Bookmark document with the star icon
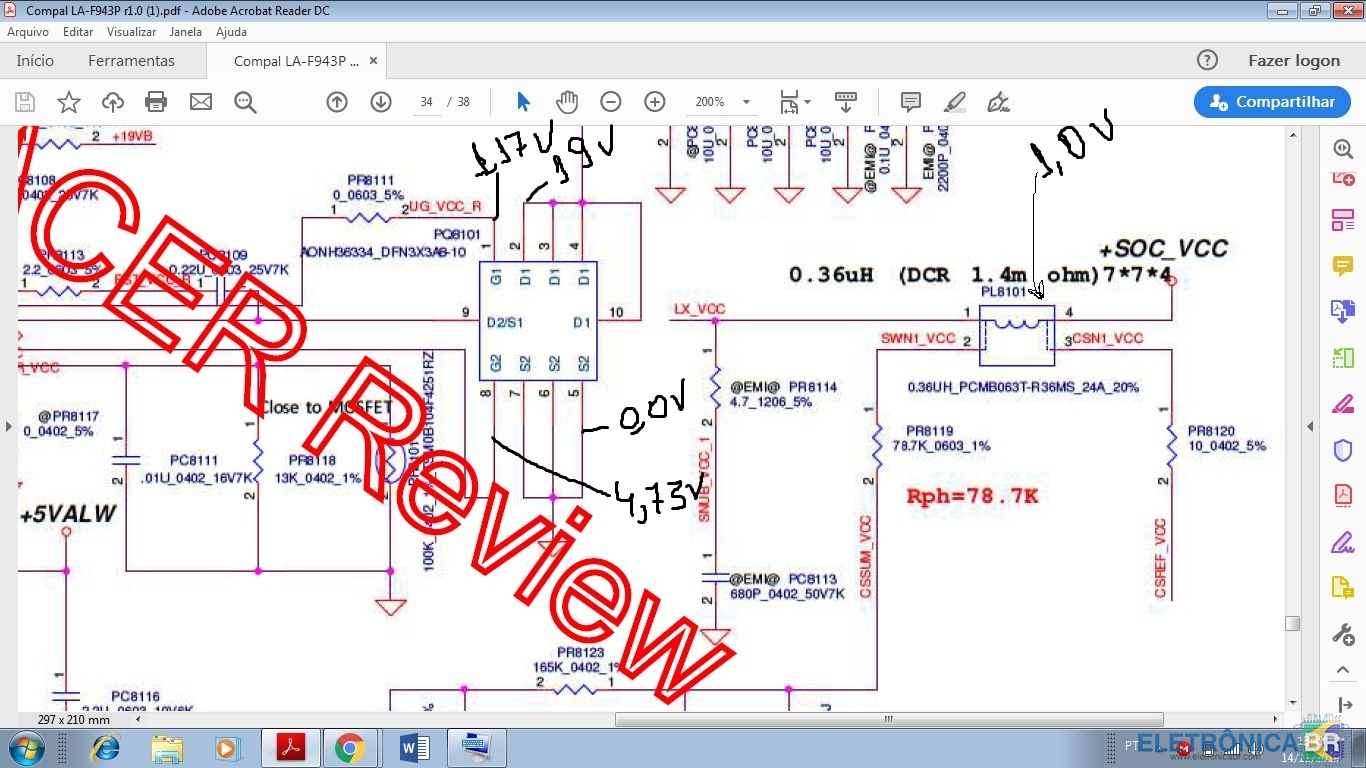The image size is (1366, 768). click(69, 102)
